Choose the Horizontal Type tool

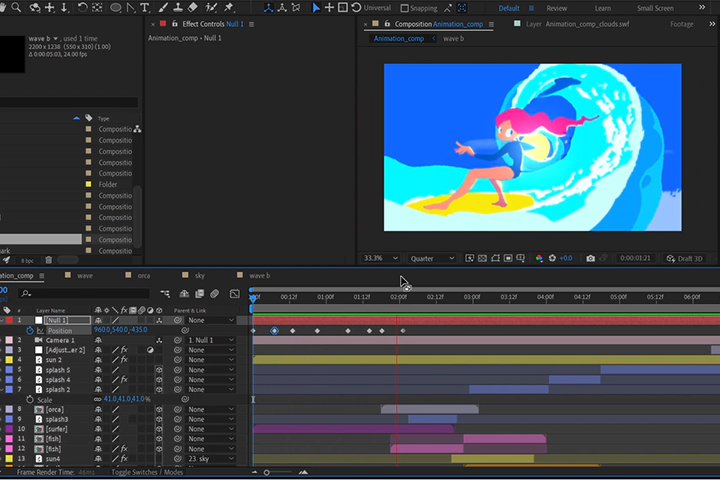(145, 7)
